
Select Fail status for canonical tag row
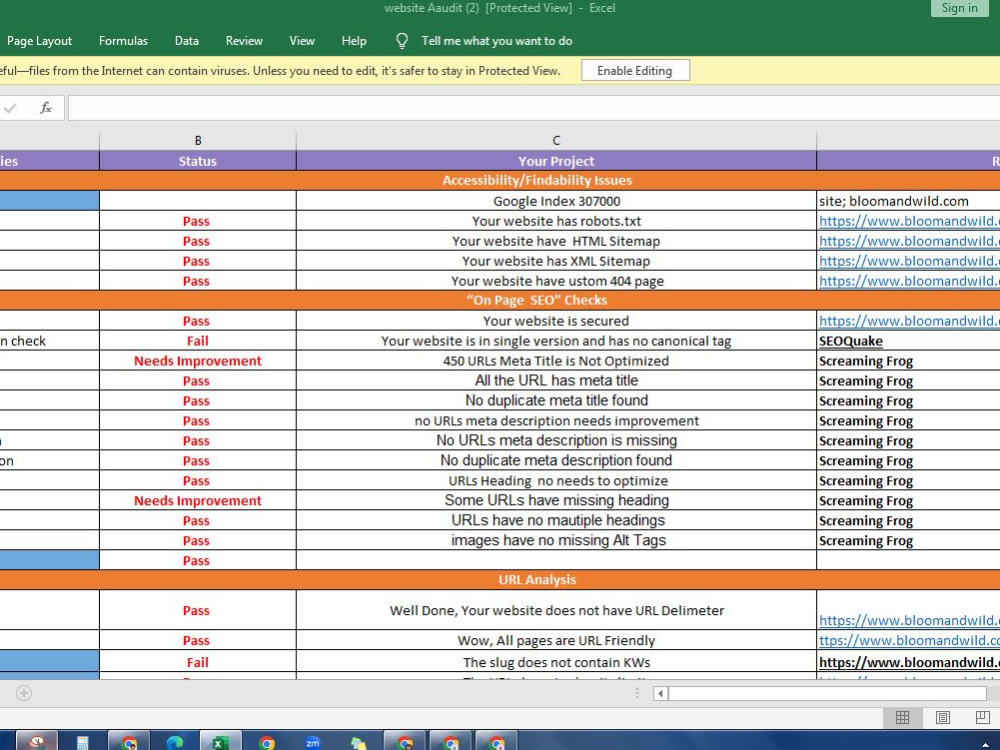tap(198, 341)
